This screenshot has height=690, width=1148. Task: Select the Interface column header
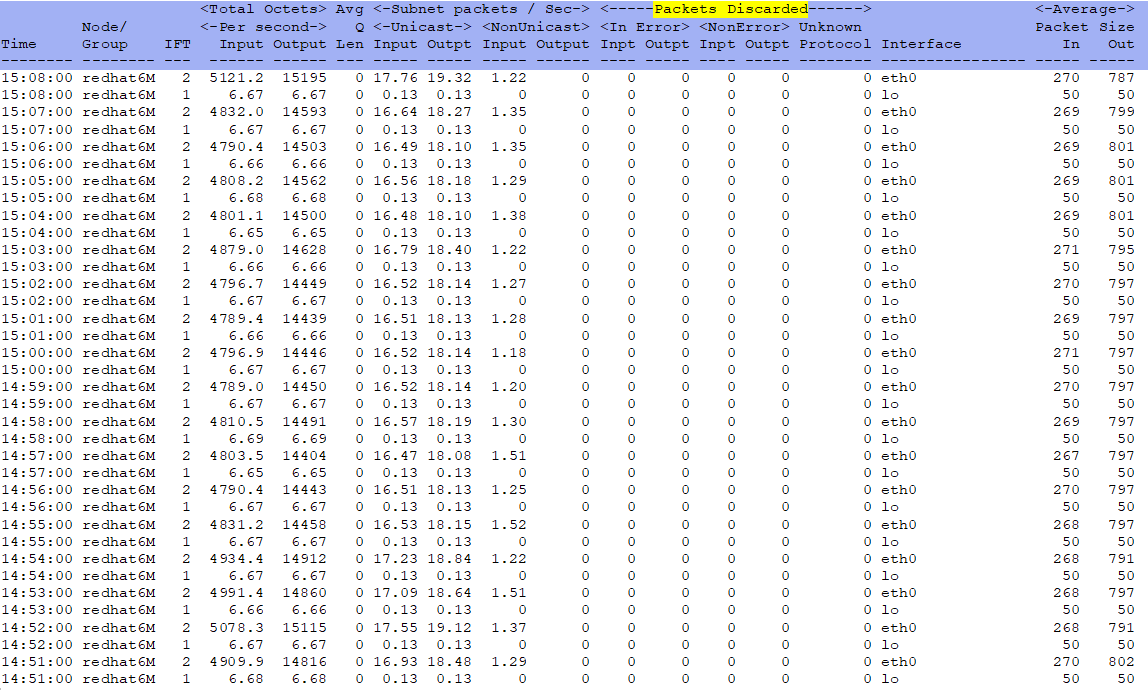click(921, 44)
